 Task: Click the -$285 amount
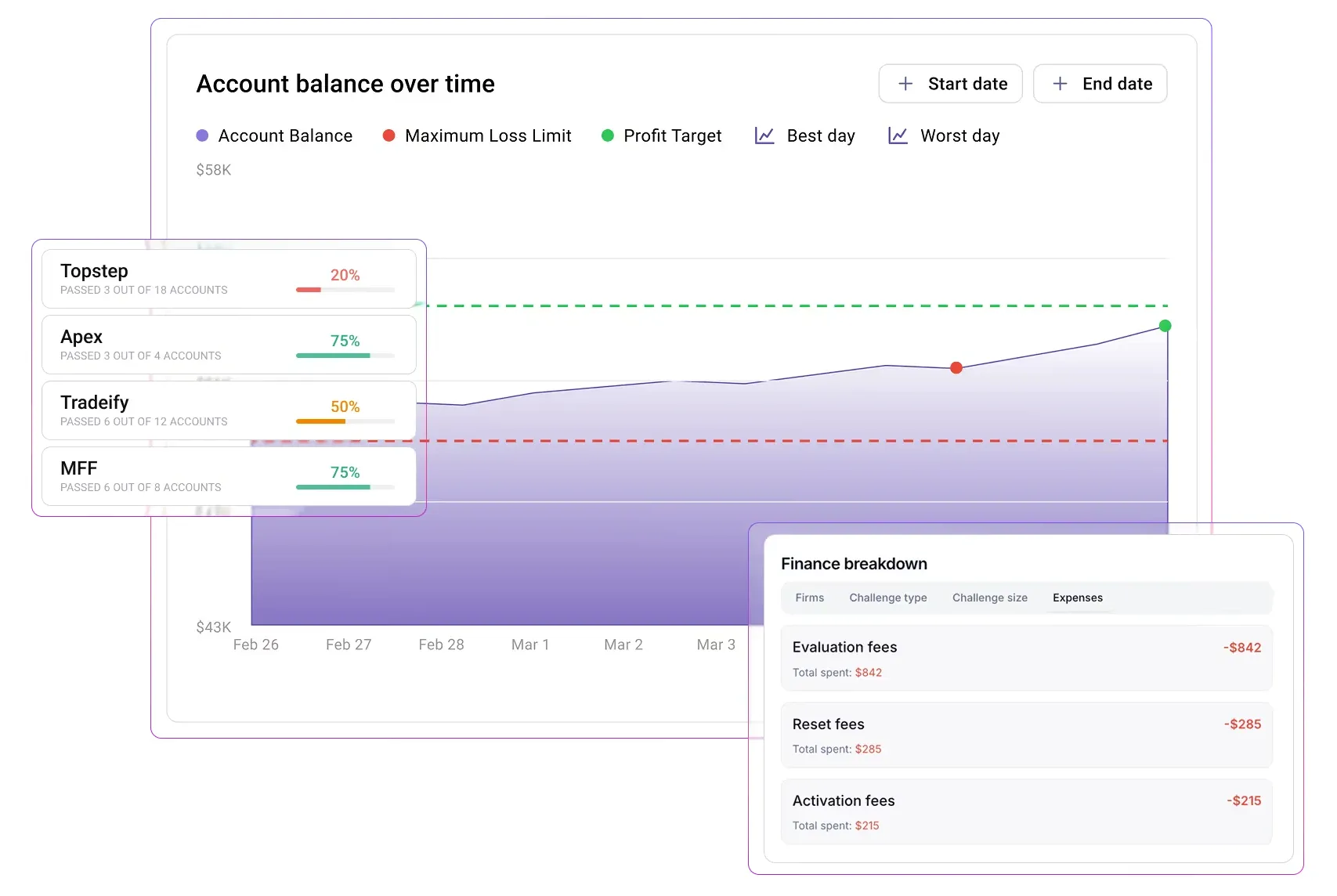1242,724
